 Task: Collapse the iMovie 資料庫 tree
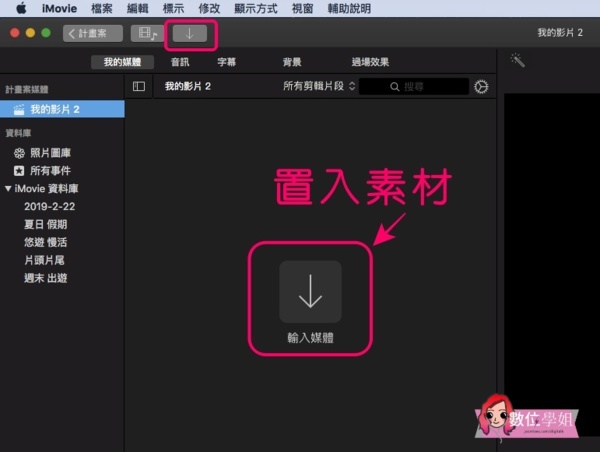(8, 188)
